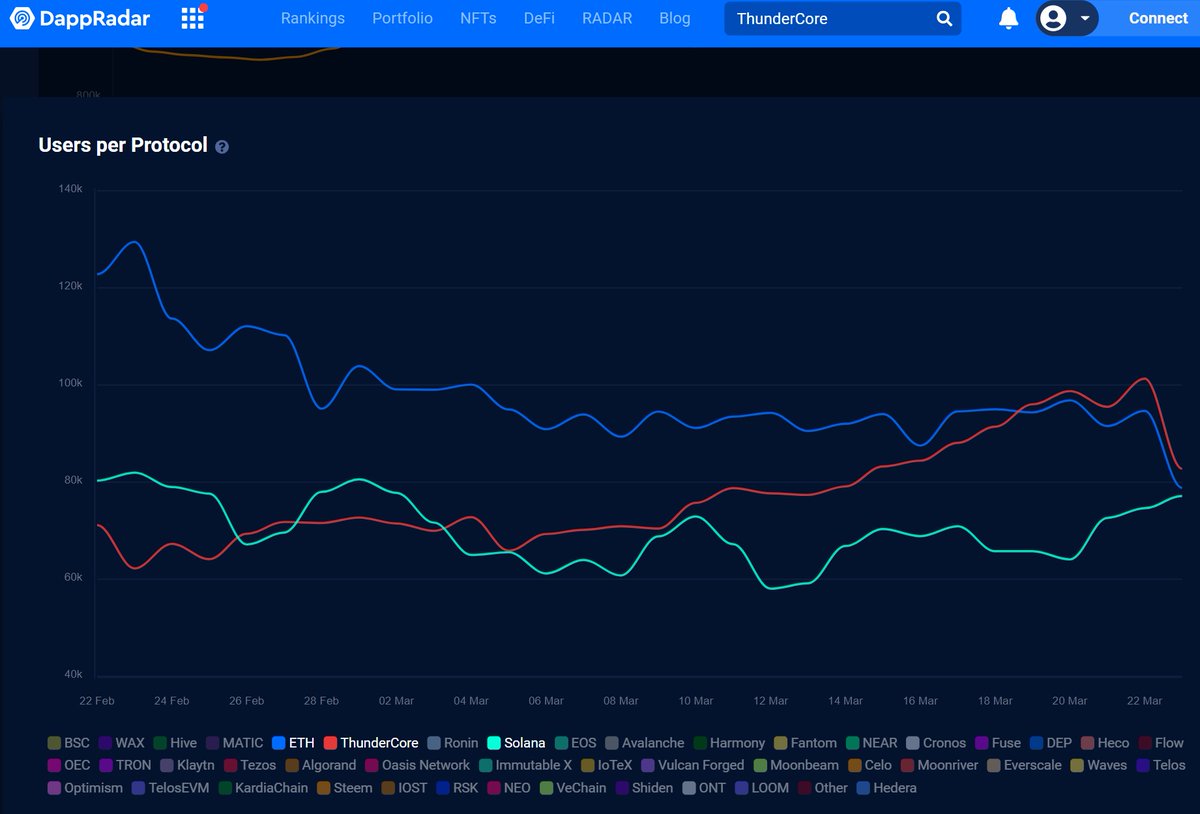Enable Tezos series in legend
The height and width of the screenshot is (814, 1200).
[x=249, y=765]
